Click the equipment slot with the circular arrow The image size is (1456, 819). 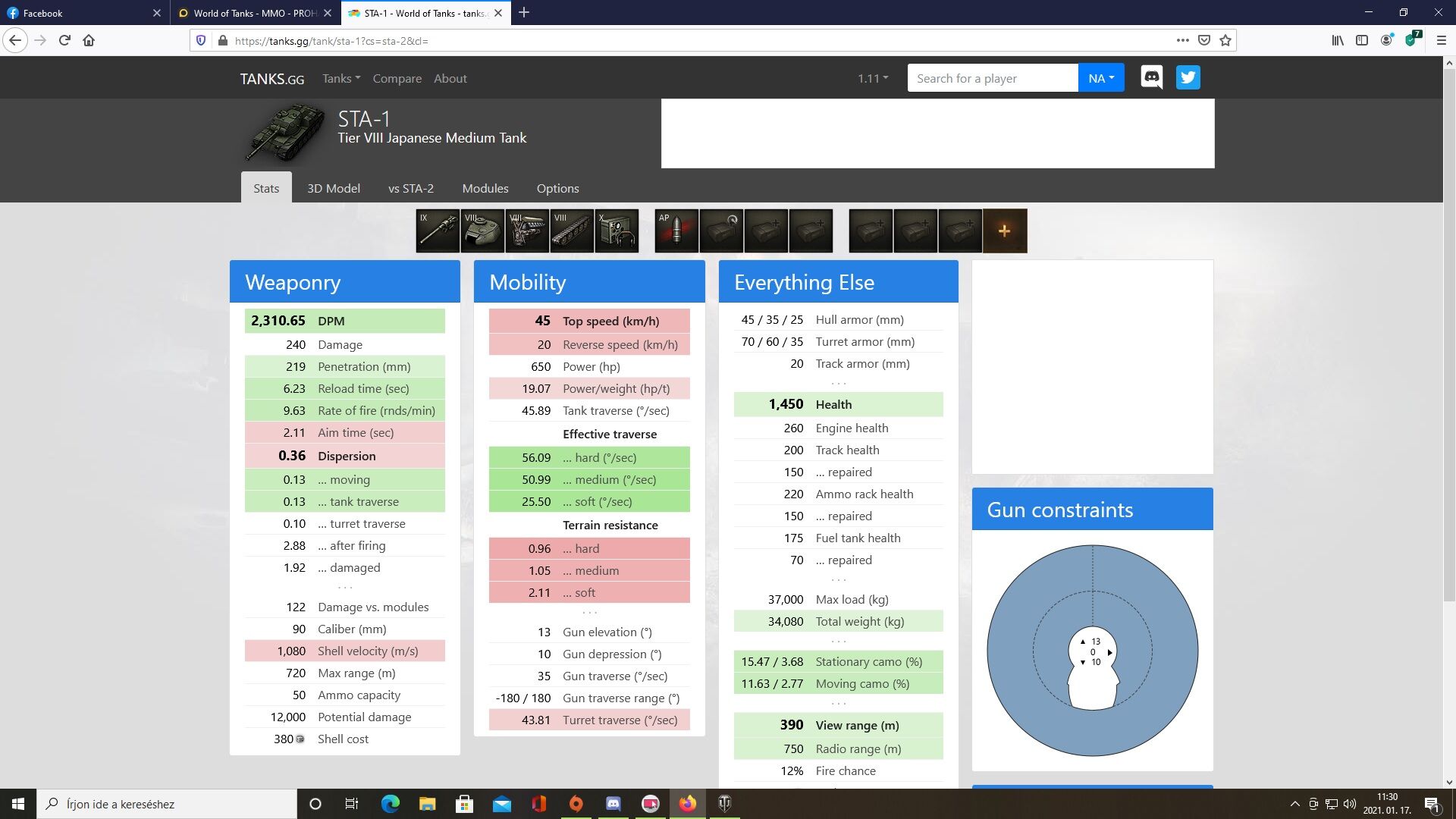coord(721,231)
